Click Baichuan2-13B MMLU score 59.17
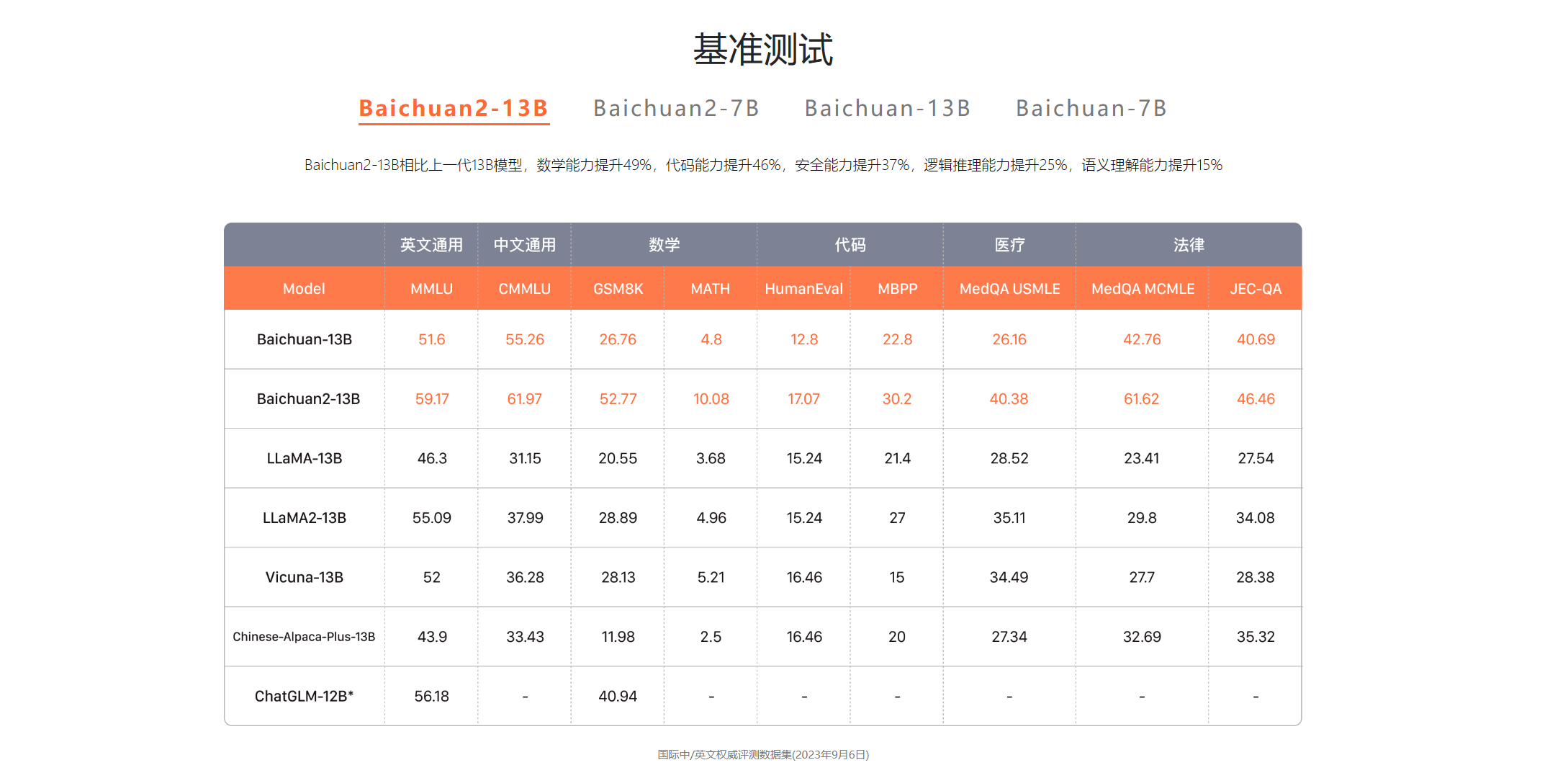Screen dimensions: 1568x778 click(x=432, y=399)
